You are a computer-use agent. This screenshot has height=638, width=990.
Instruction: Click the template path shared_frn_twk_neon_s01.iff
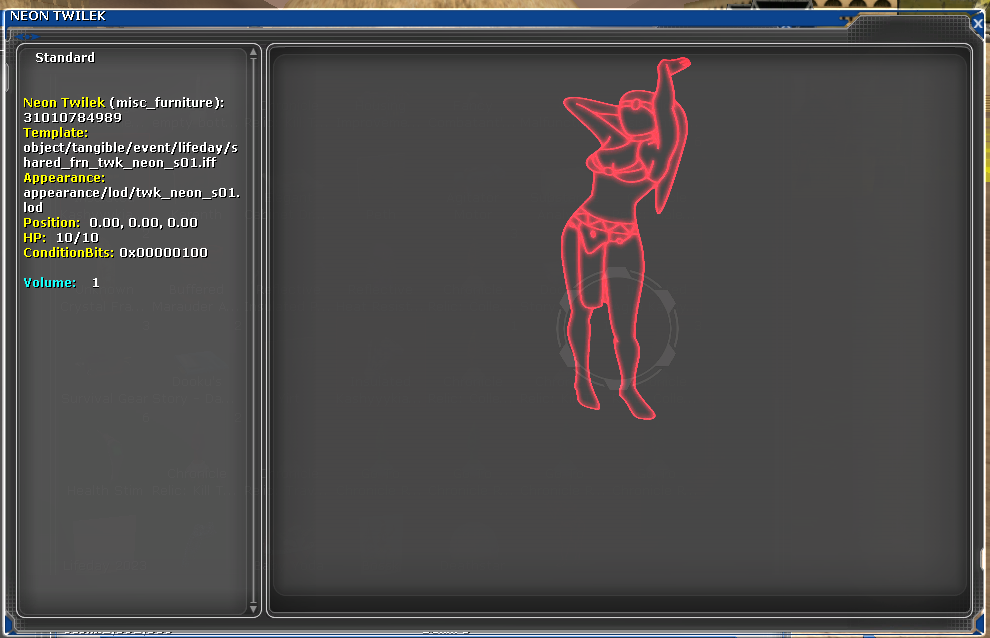(x=130, y=155)
